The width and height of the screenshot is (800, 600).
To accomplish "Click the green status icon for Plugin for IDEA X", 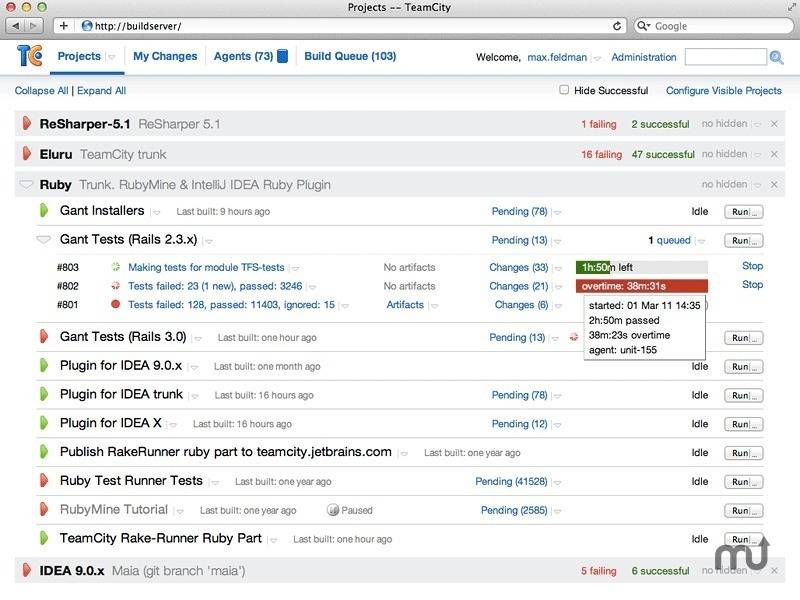I will pyautogui.click(x=44, y=422).
